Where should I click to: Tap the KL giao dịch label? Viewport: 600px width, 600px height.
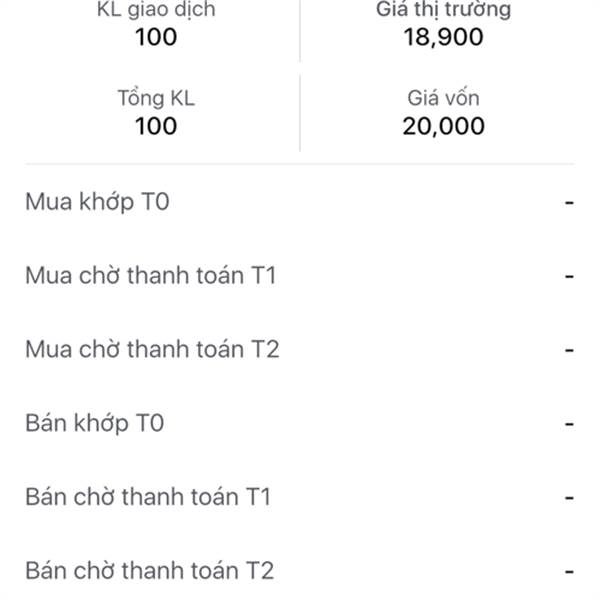[x=156, y=12]
